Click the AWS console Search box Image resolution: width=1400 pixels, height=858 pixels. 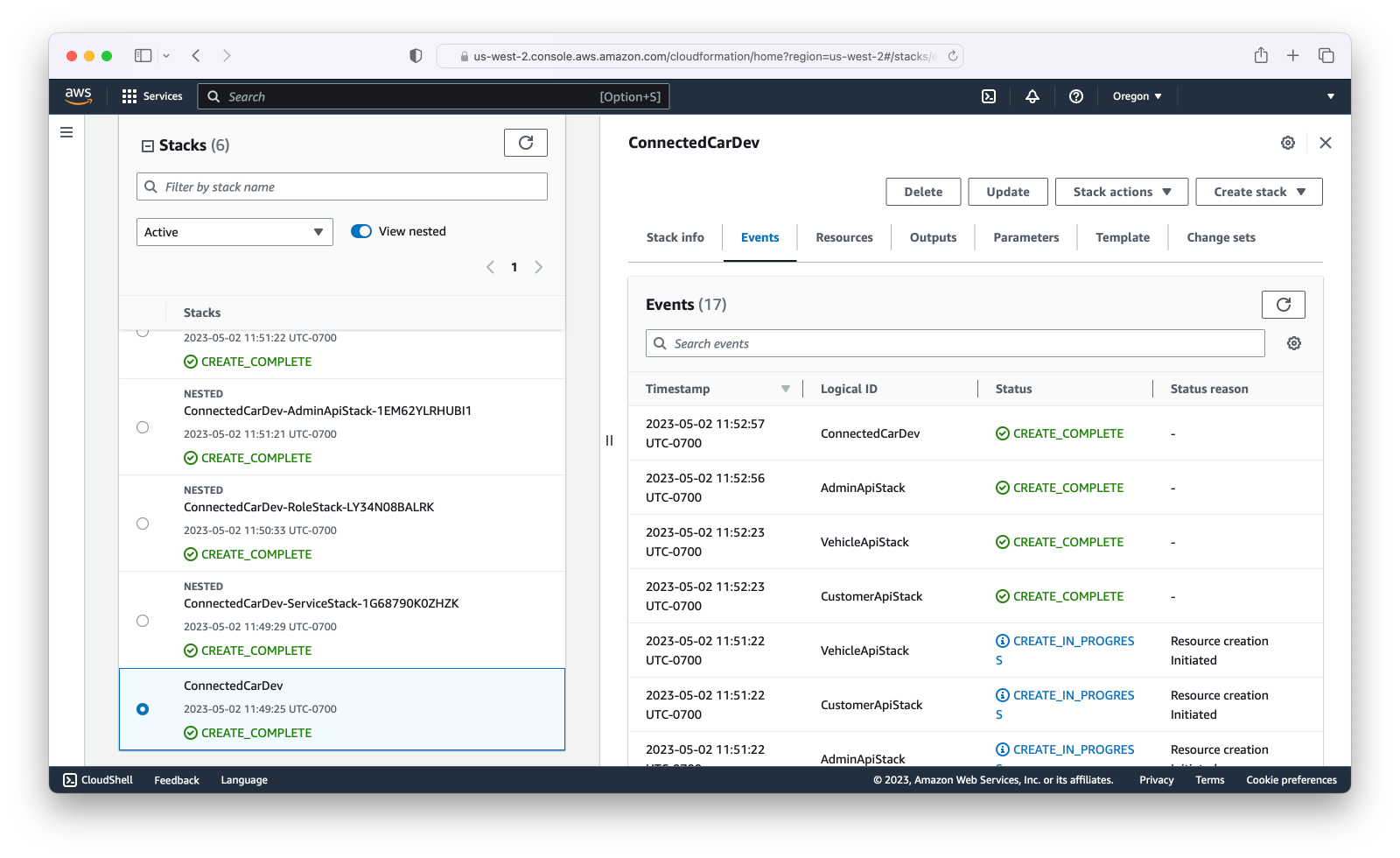pos(433,96)
